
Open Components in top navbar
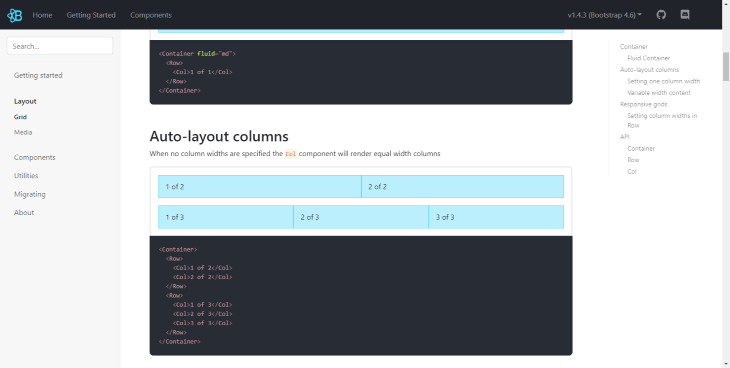coord(151,15)
